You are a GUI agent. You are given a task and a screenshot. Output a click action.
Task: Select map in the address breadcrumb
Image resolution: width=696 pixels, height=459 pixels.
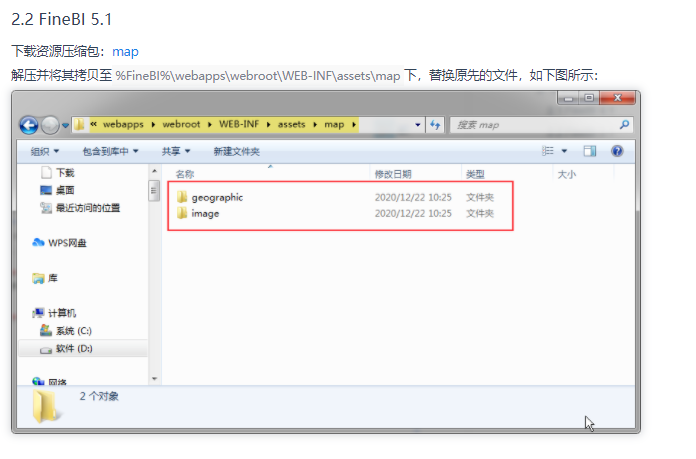334,124
